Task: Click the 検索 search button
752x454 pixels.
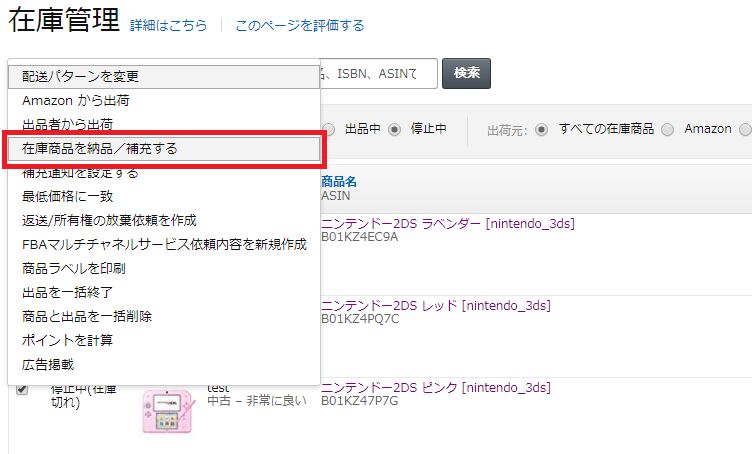Action: click(x=466, y=73)
